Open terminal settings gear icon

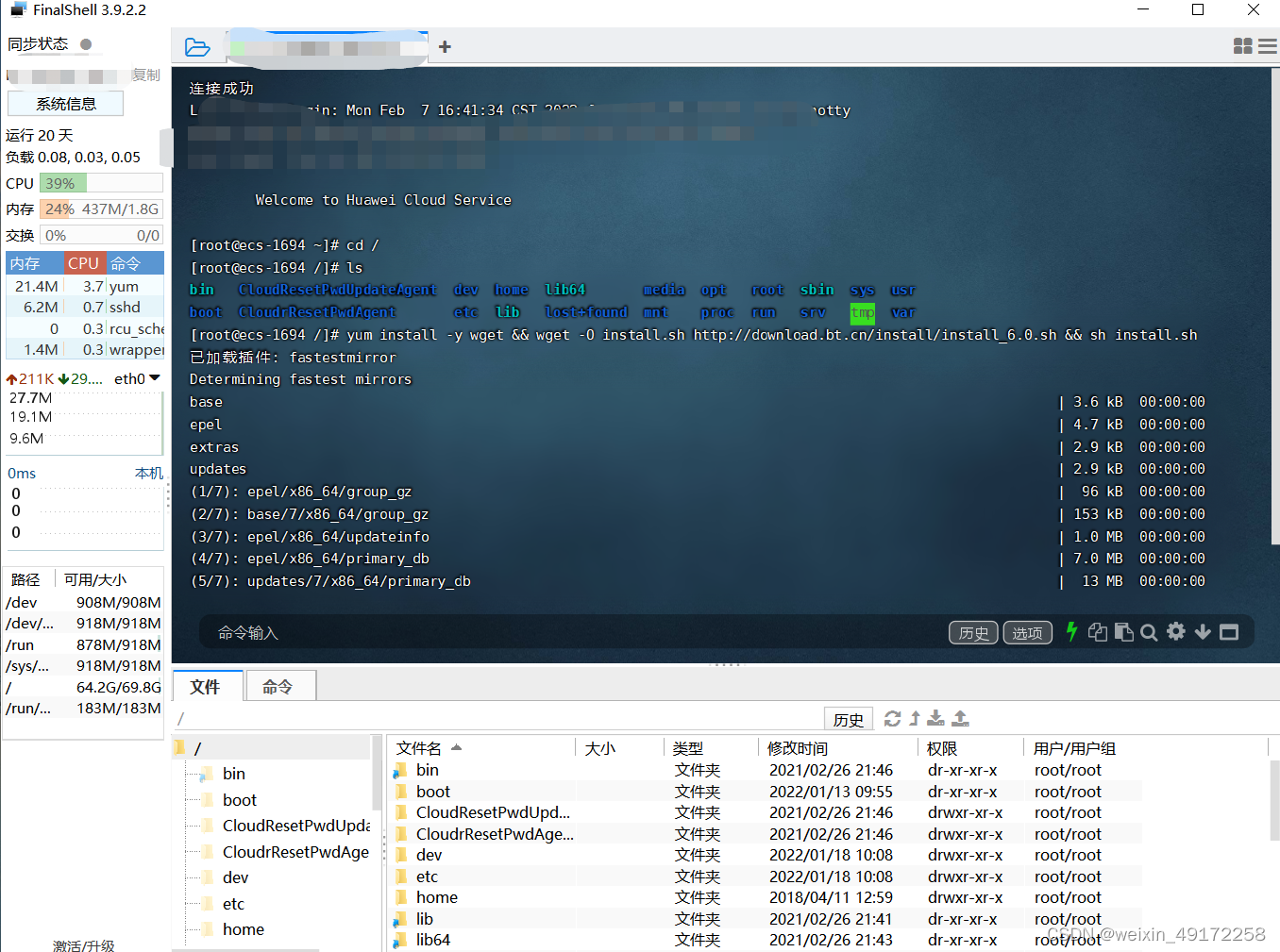tap(1176, 631)
